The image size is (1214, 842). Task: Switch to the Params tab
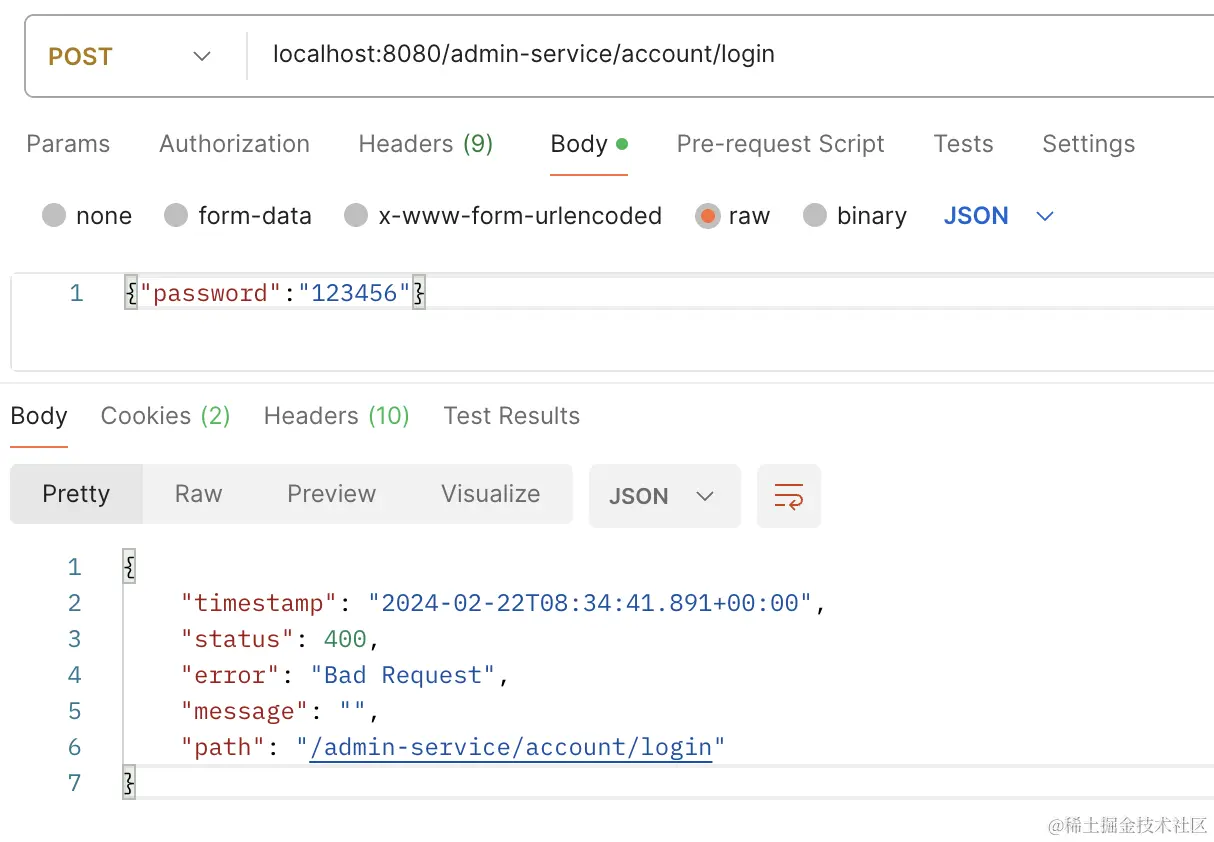(x=68, y=144)
